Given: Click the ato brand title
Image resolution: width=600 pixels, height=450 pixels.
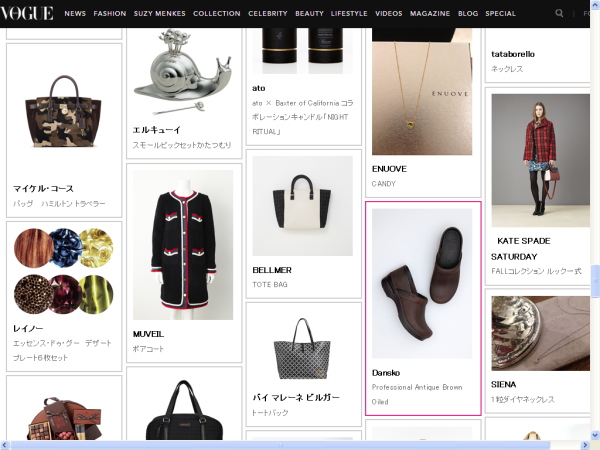Looking at the screenshot, I should pos(259,88).
